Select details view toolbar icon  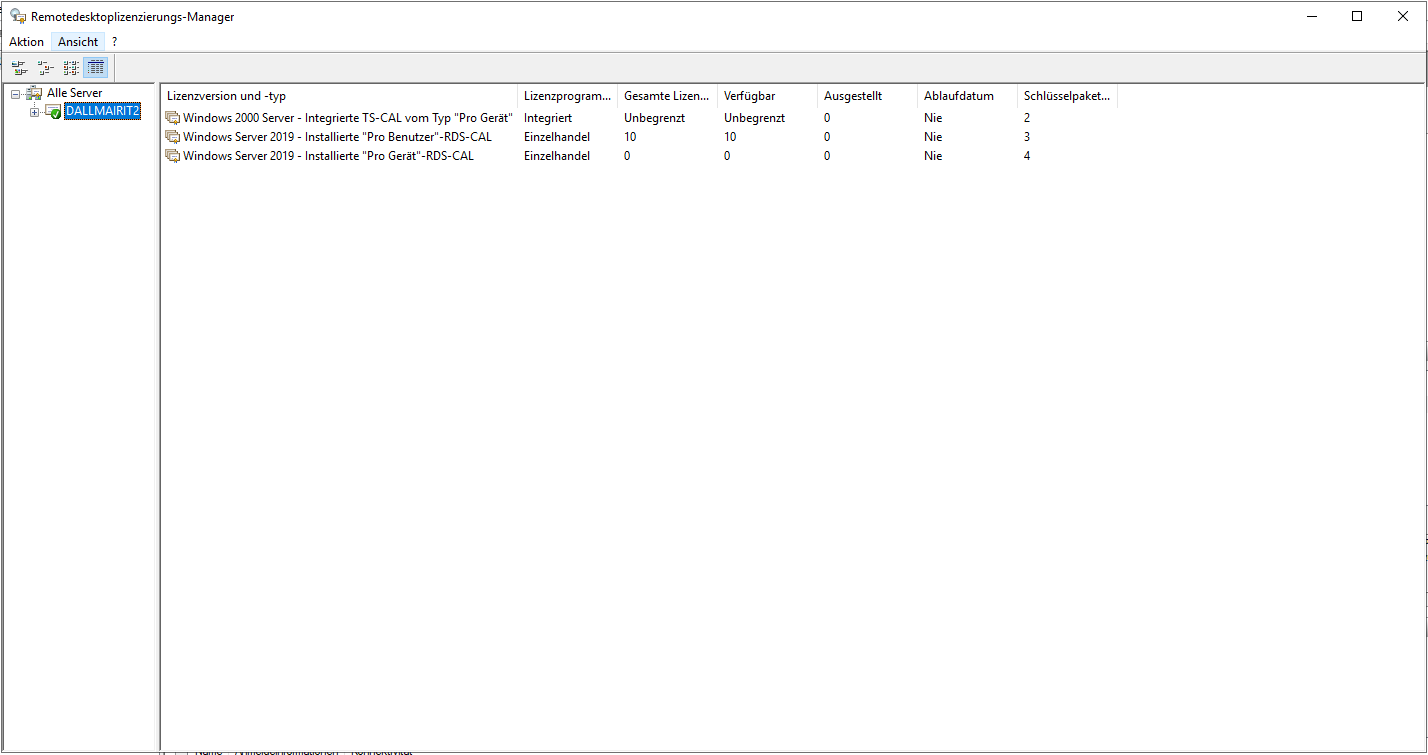pos(96,68)
